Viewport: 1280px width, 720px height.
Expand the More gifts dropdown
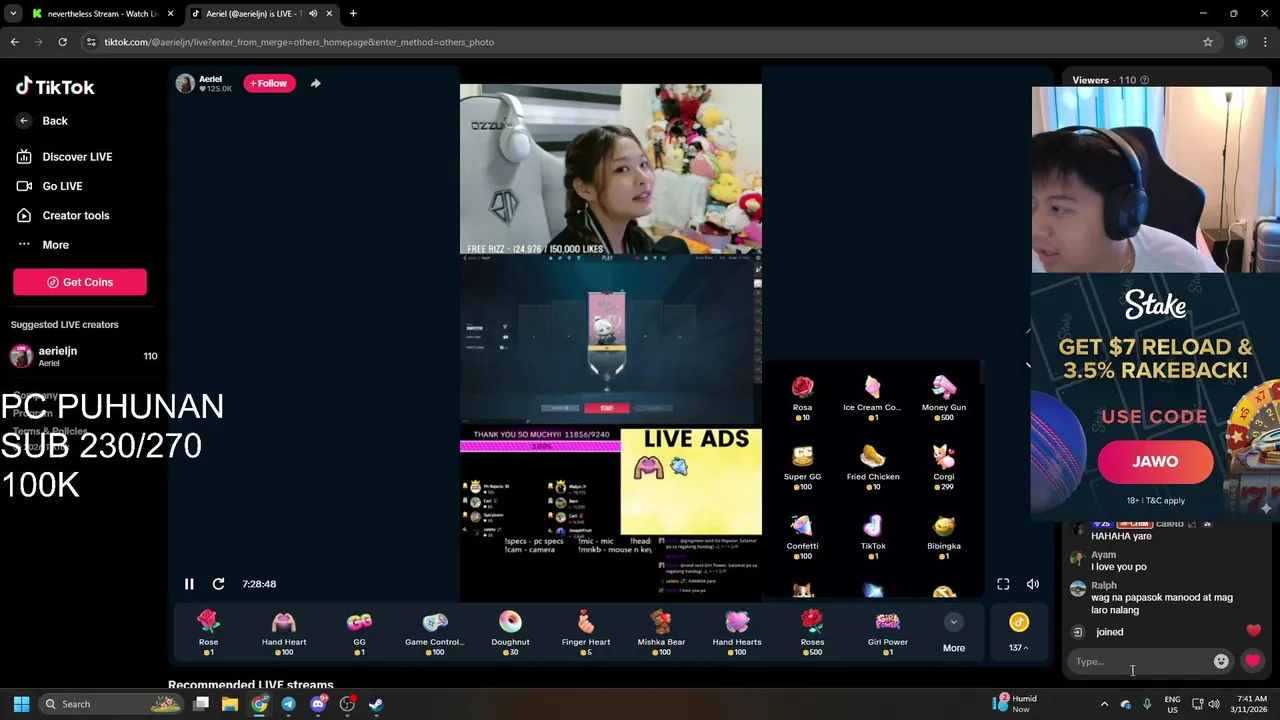(x=954, y=633)
